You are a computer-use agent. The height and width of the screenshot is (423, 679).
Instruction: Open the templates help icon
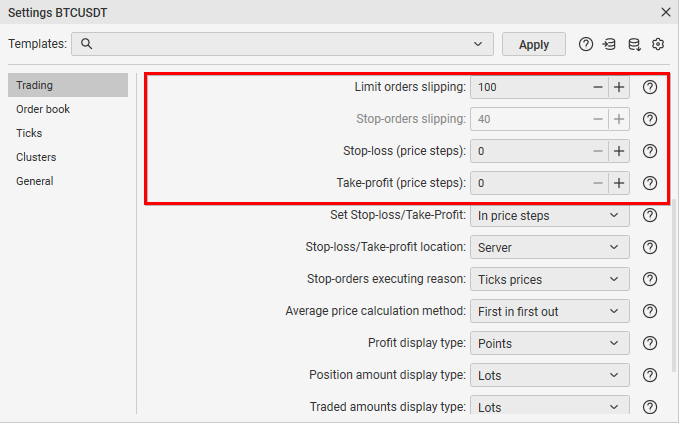(x=585, y=44)
